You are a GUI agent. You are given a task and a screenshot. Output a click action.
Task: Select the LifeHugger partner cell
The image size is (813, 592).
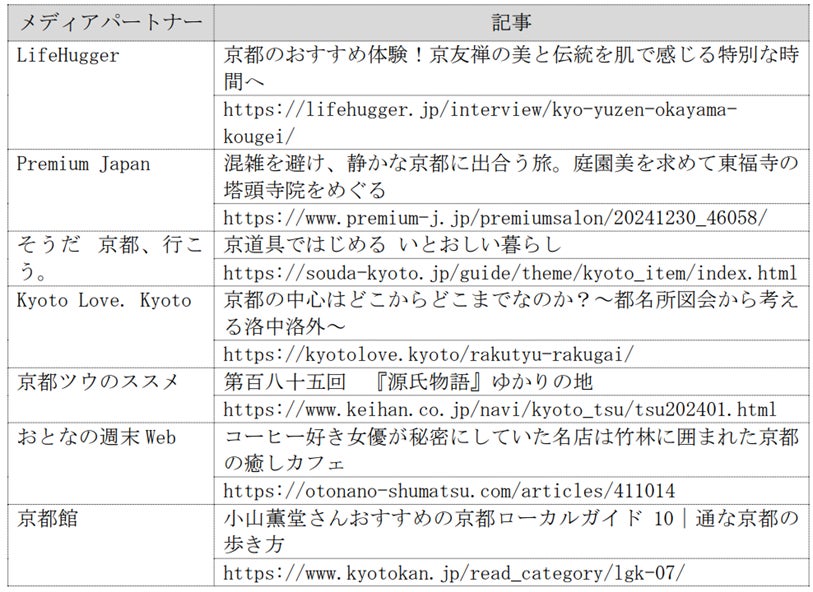[x=110, y=95]
